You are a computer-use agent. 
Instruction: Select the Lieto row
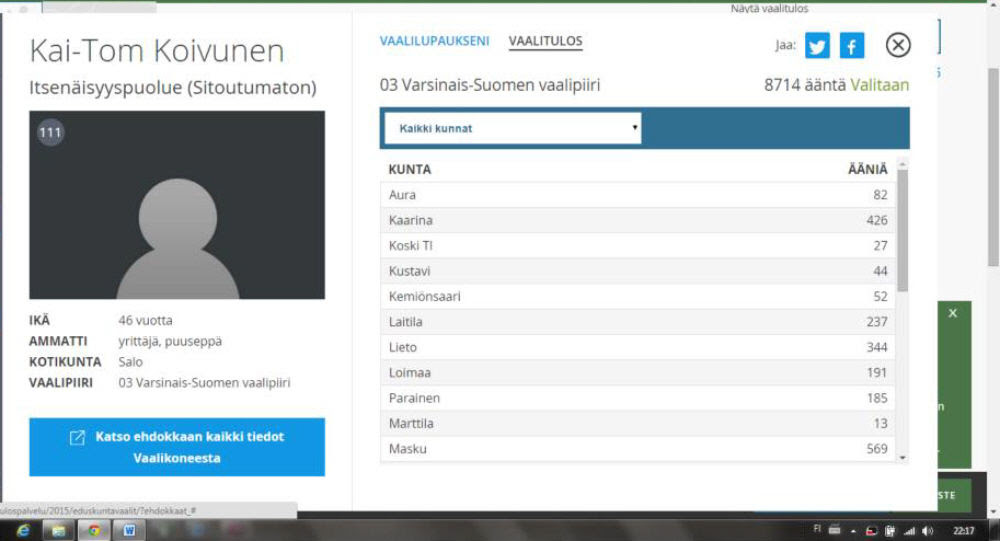(x=638, y=347)
